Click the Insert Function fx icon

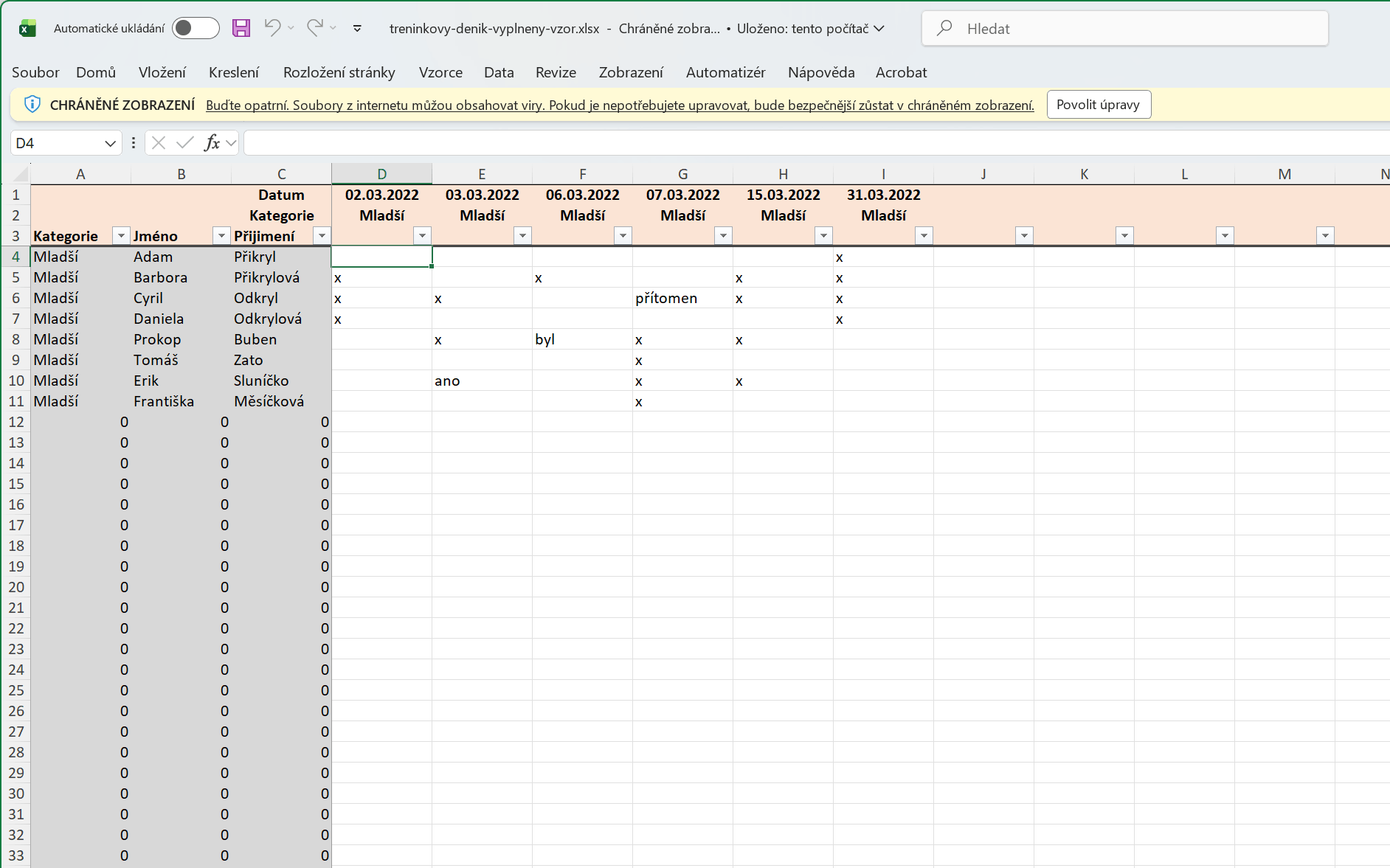212,143
